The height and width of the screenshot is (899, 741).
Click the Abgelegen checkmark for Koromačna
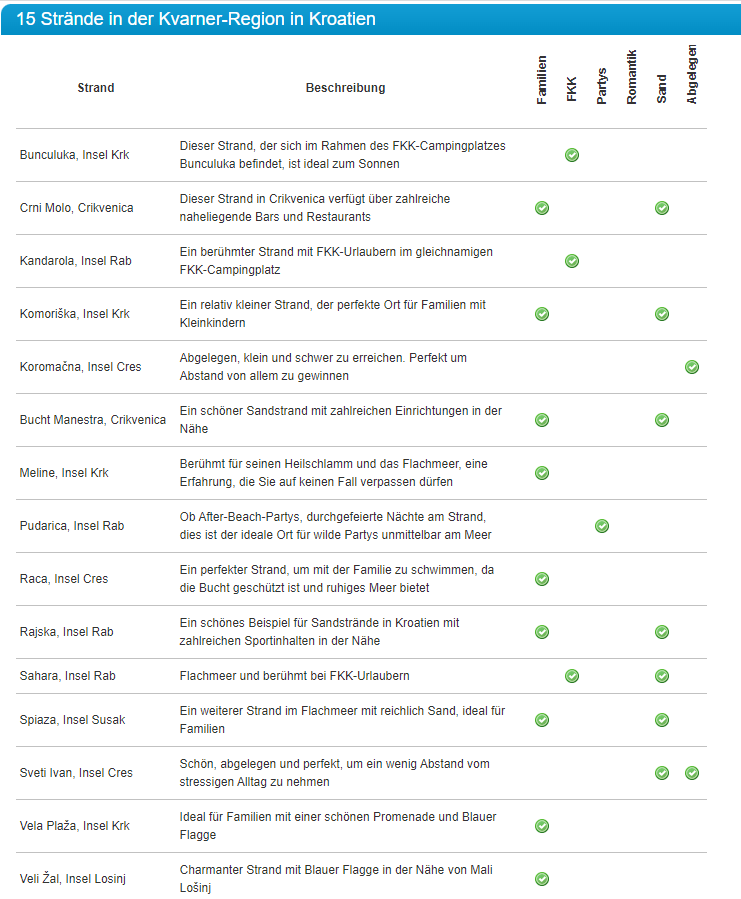pyautogui.click(x=692, y=367)
